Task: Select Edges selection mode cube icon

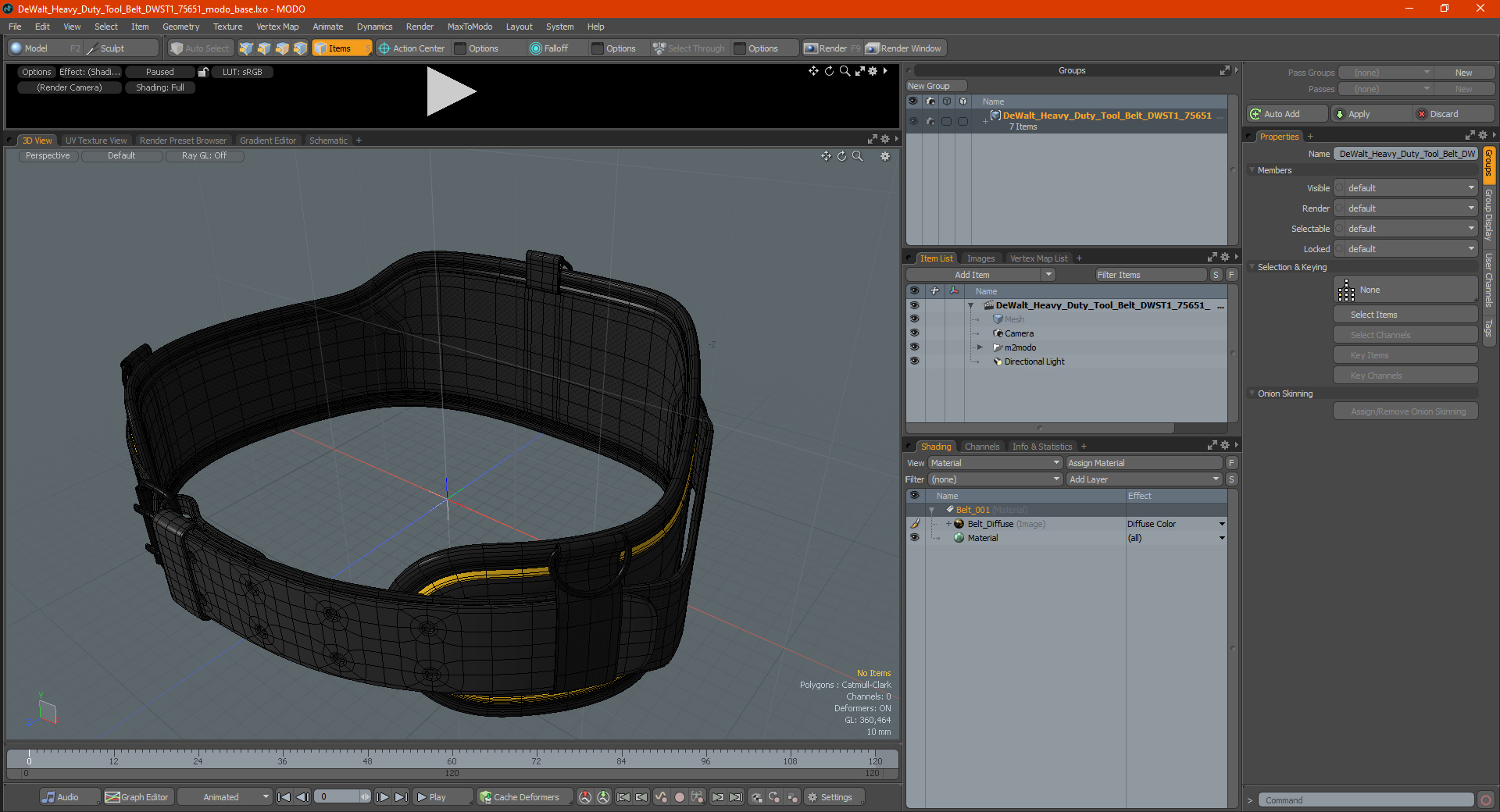Action: click(264, 48)
